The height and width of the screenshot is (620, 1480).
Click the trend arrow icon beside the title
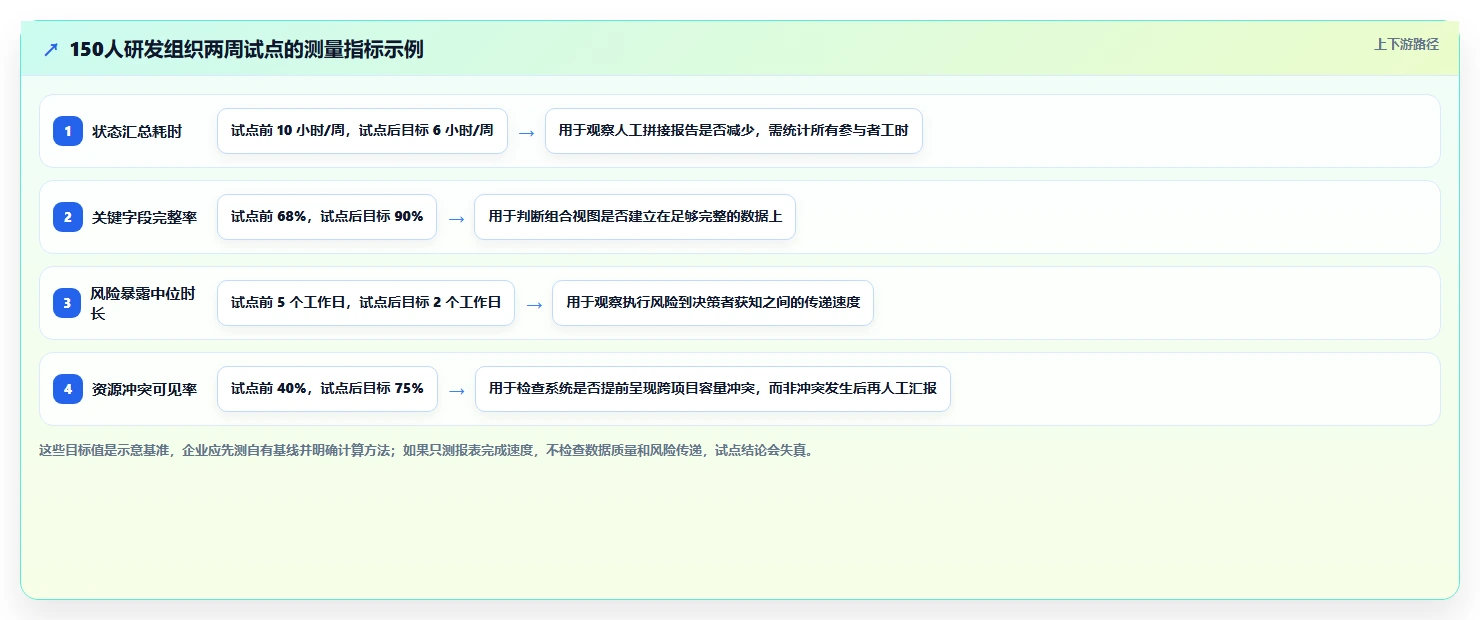[51, 50]
